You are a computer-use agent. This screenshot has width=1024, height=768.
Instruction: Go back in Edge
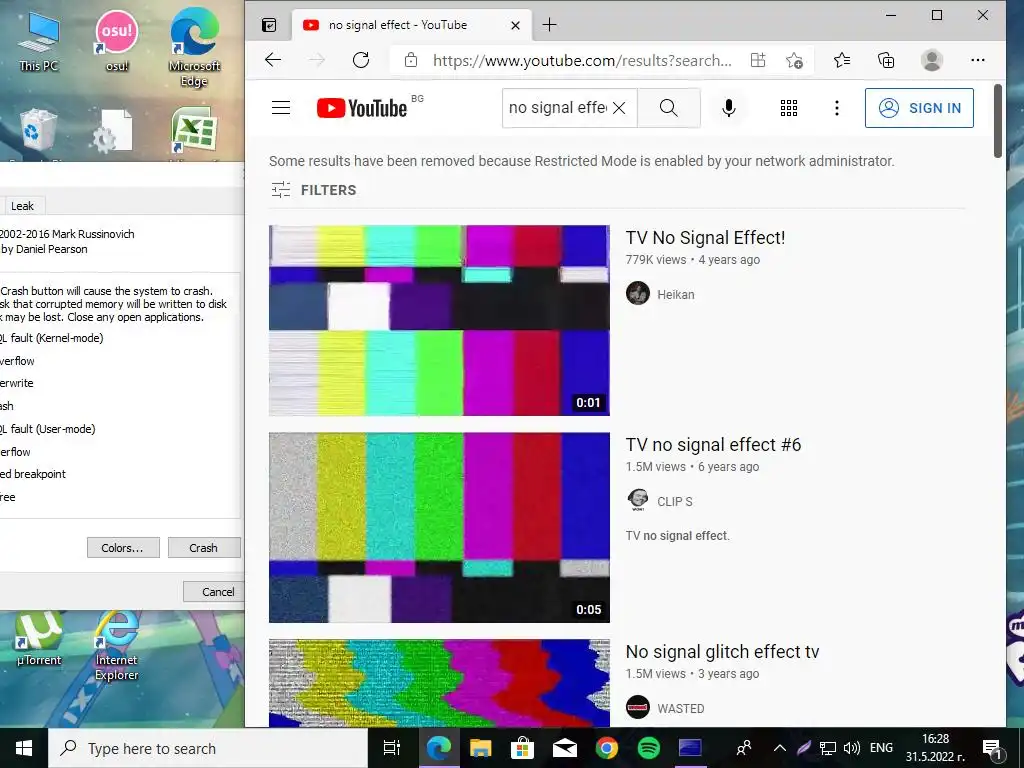[x=273, y=60]
